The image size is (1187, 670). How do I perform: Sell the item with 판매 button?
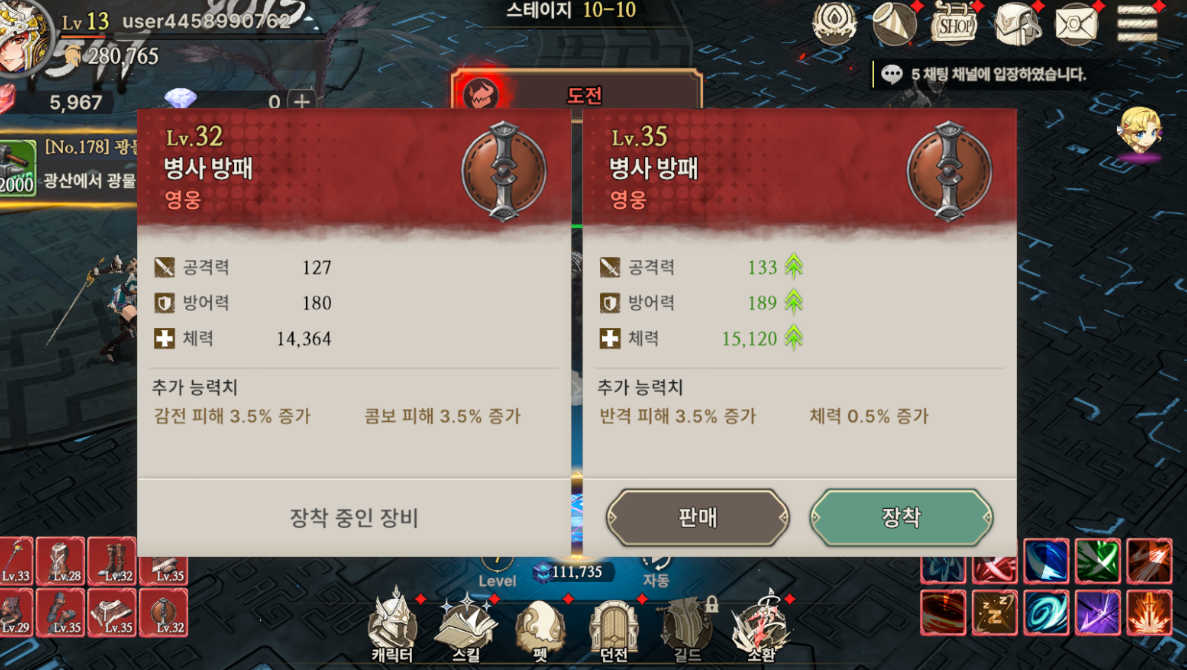click(x=697, y=517)
